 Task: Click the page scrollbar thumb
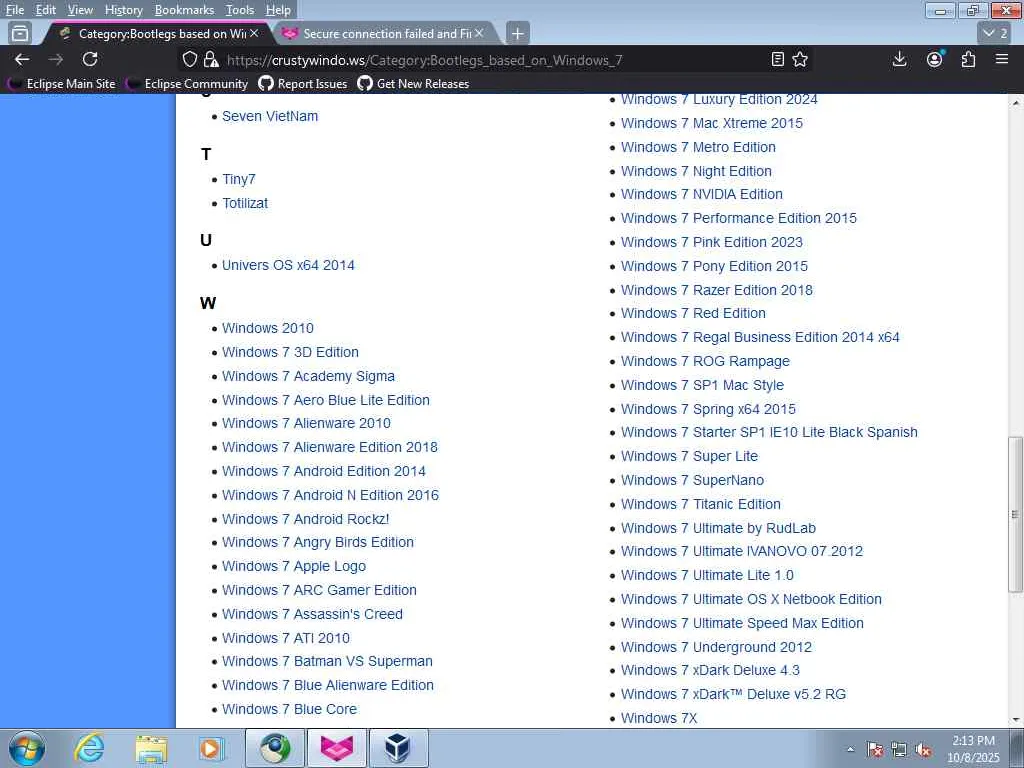pos(1016,515)
